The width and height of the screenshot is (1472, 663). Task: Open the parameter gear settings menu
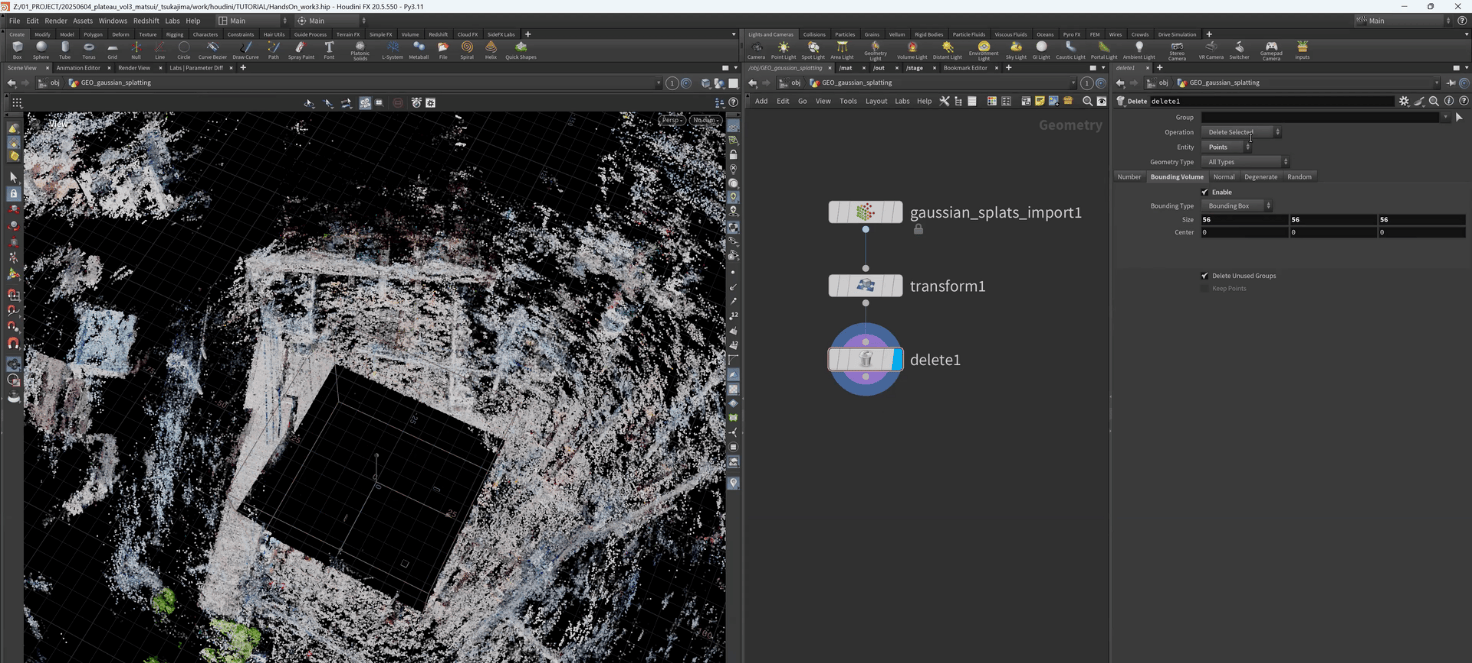point(1404,101)
